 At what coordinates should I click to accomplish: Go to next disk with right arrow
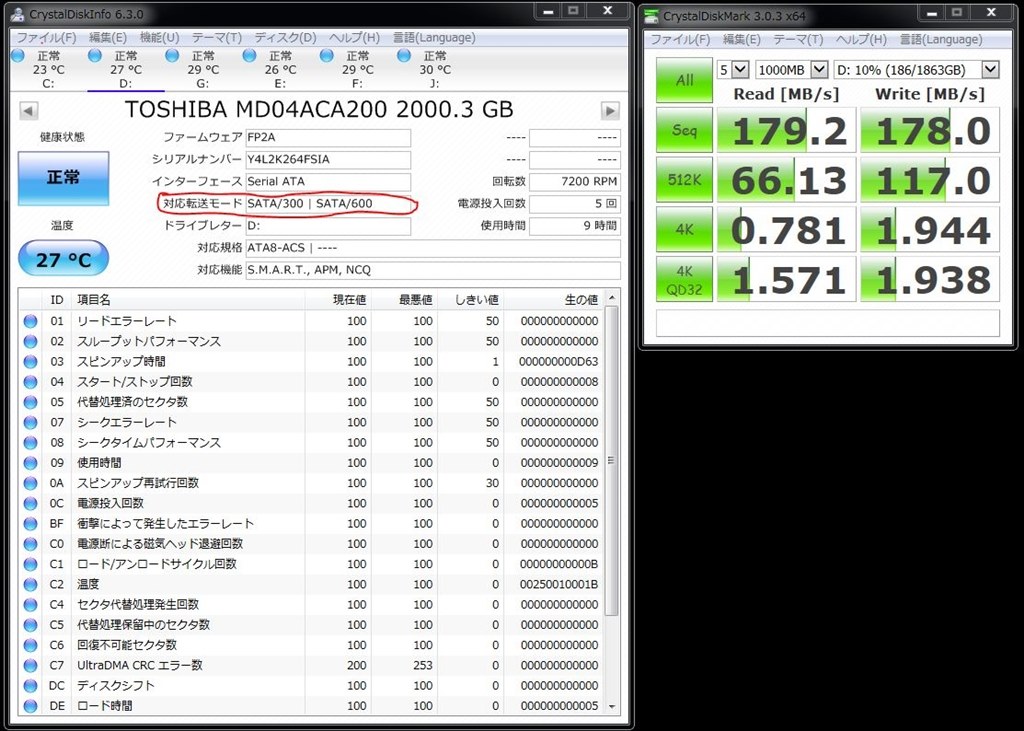[610, 110]
